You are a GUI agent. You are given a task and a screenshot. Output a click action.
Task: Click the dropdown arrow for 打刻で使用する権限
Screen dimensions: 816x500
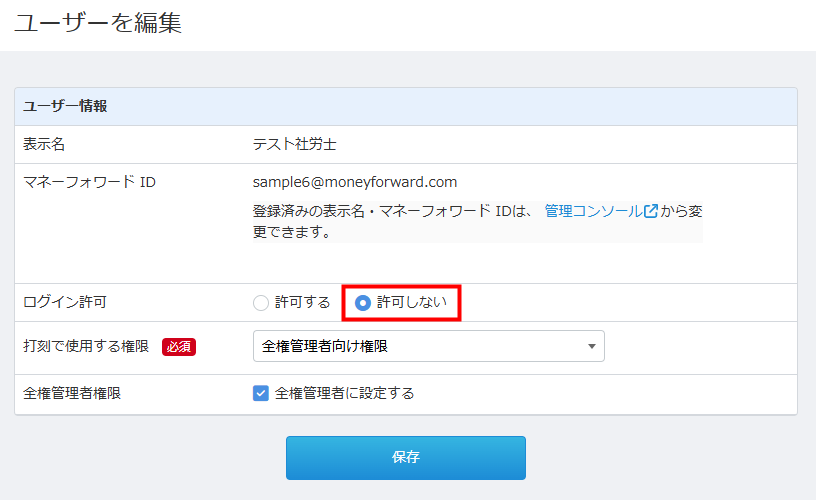tap(592, 346)
